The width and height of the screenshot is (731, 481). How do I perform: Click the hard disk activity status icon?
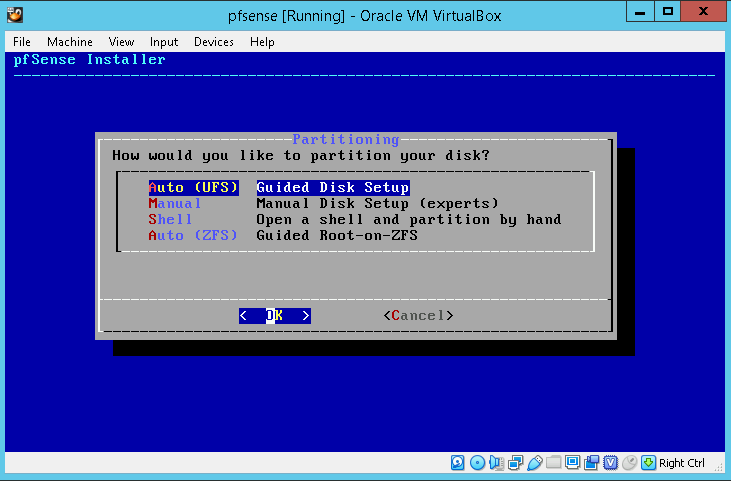pos(458,463)
